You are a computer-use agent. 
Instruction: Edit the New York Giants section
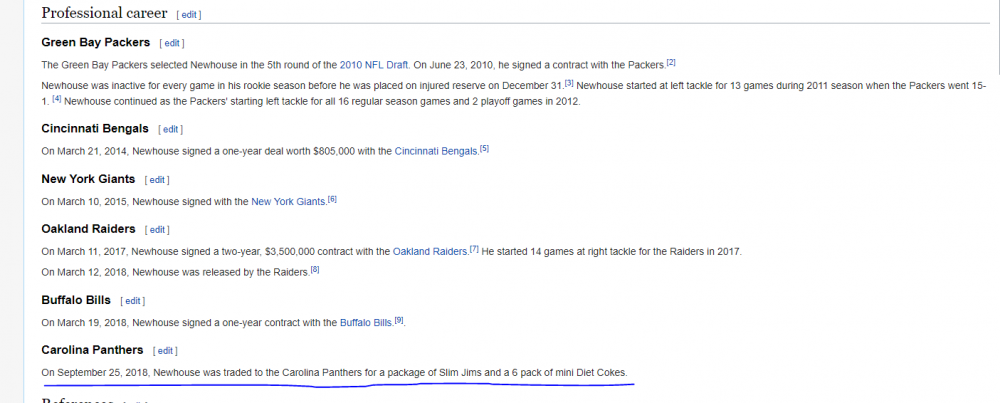[157, 180]
